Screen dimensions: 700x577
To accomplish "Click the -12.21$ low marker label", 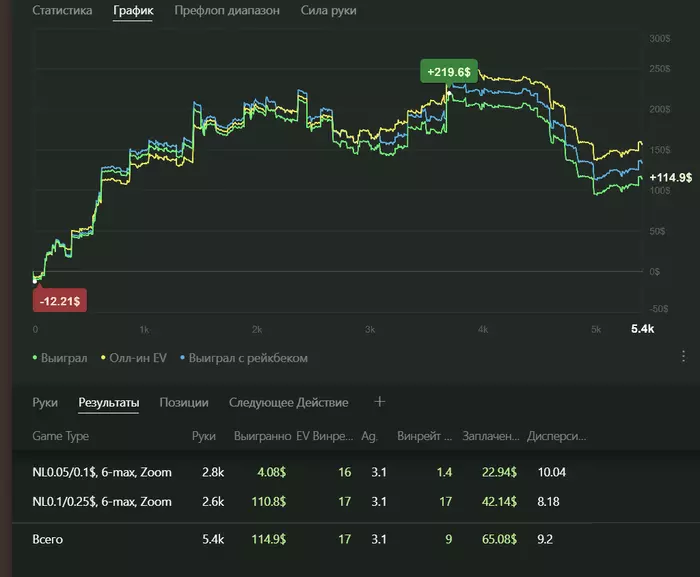I will 60,301.
